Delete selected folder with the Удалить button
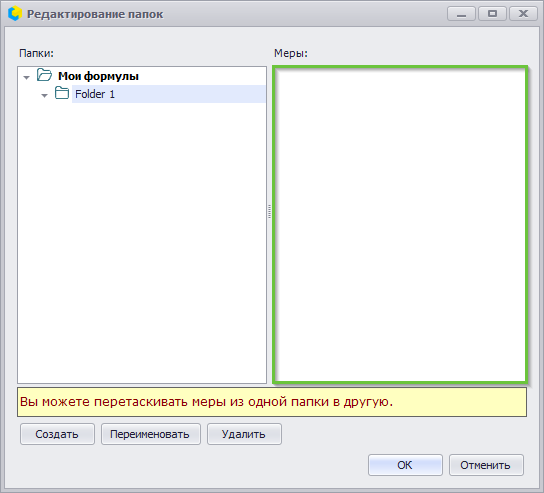544x493 pixels. click(x=244, y=434)
